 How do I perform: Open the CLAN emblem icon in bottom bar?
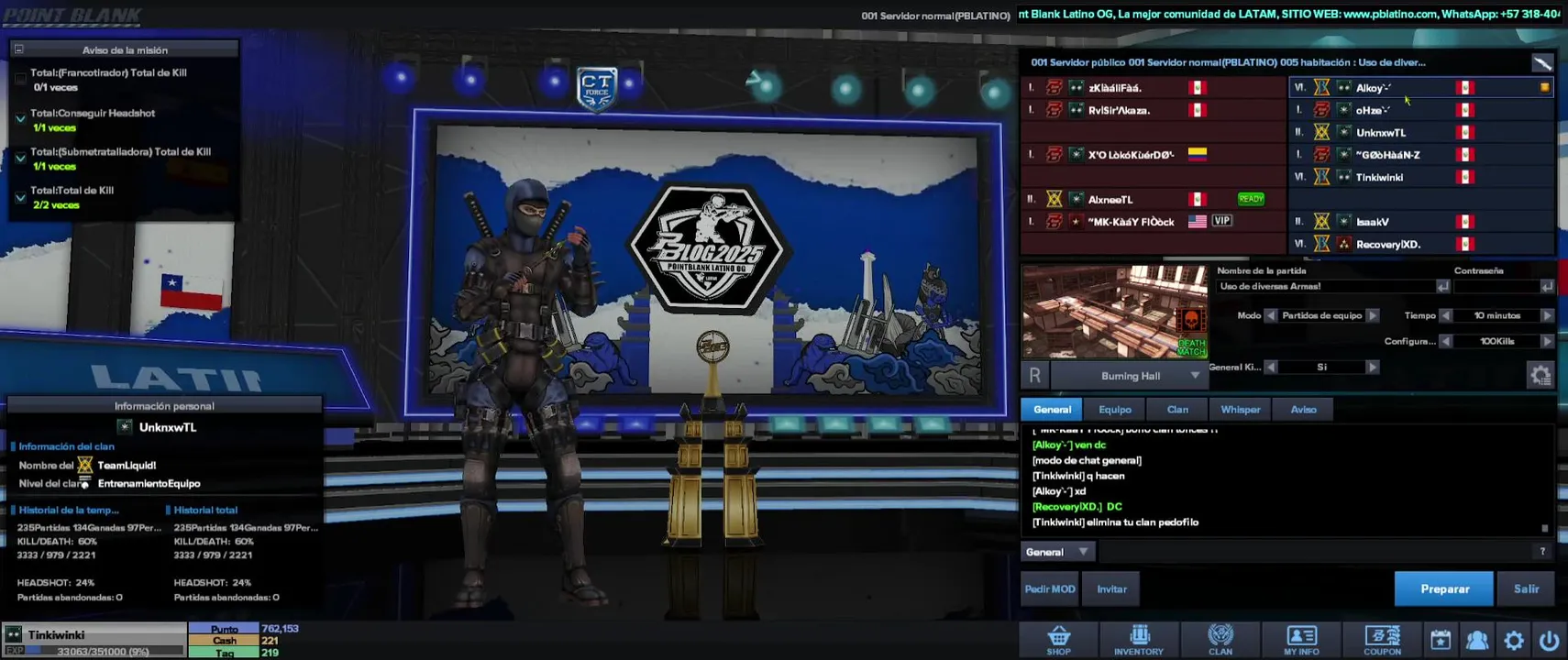click(1220, 640)
